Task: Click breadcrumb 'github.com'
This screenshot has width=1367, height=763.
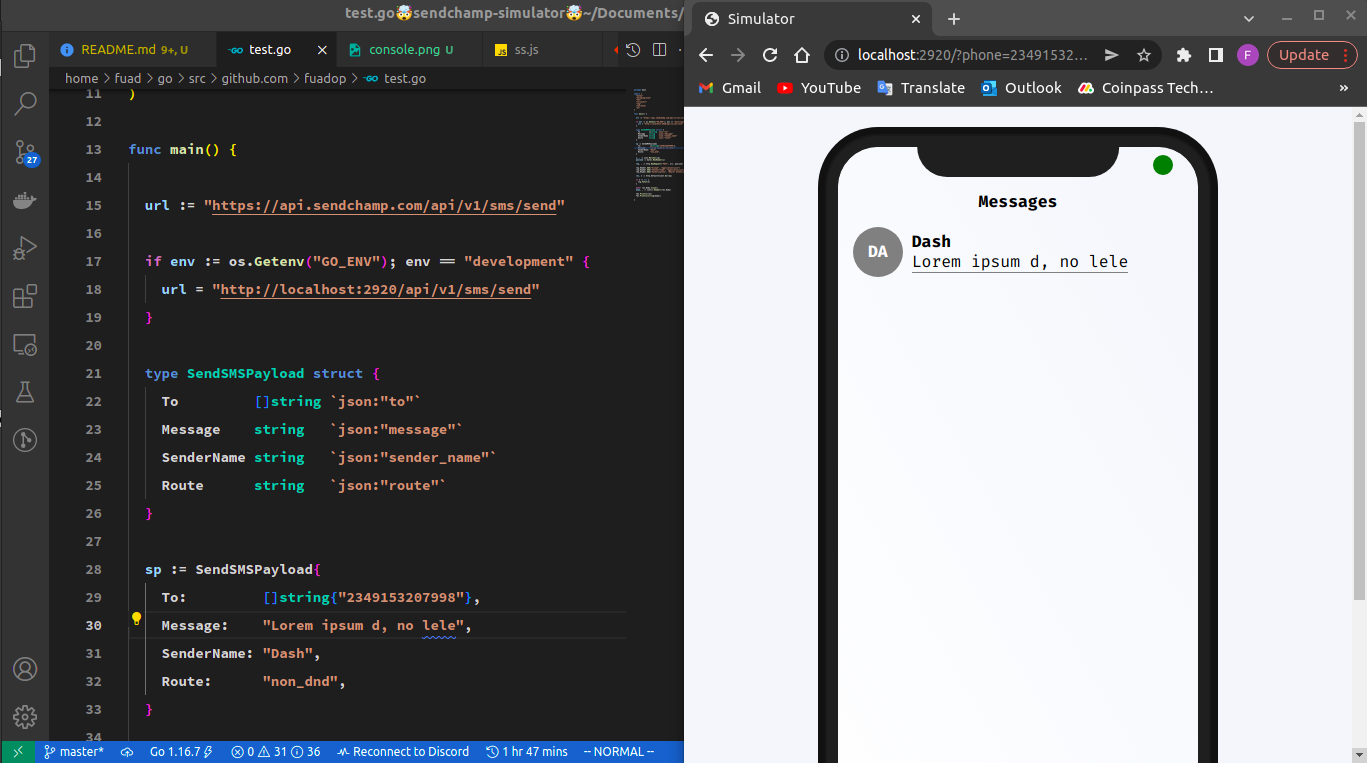Action: pos(255,78)
